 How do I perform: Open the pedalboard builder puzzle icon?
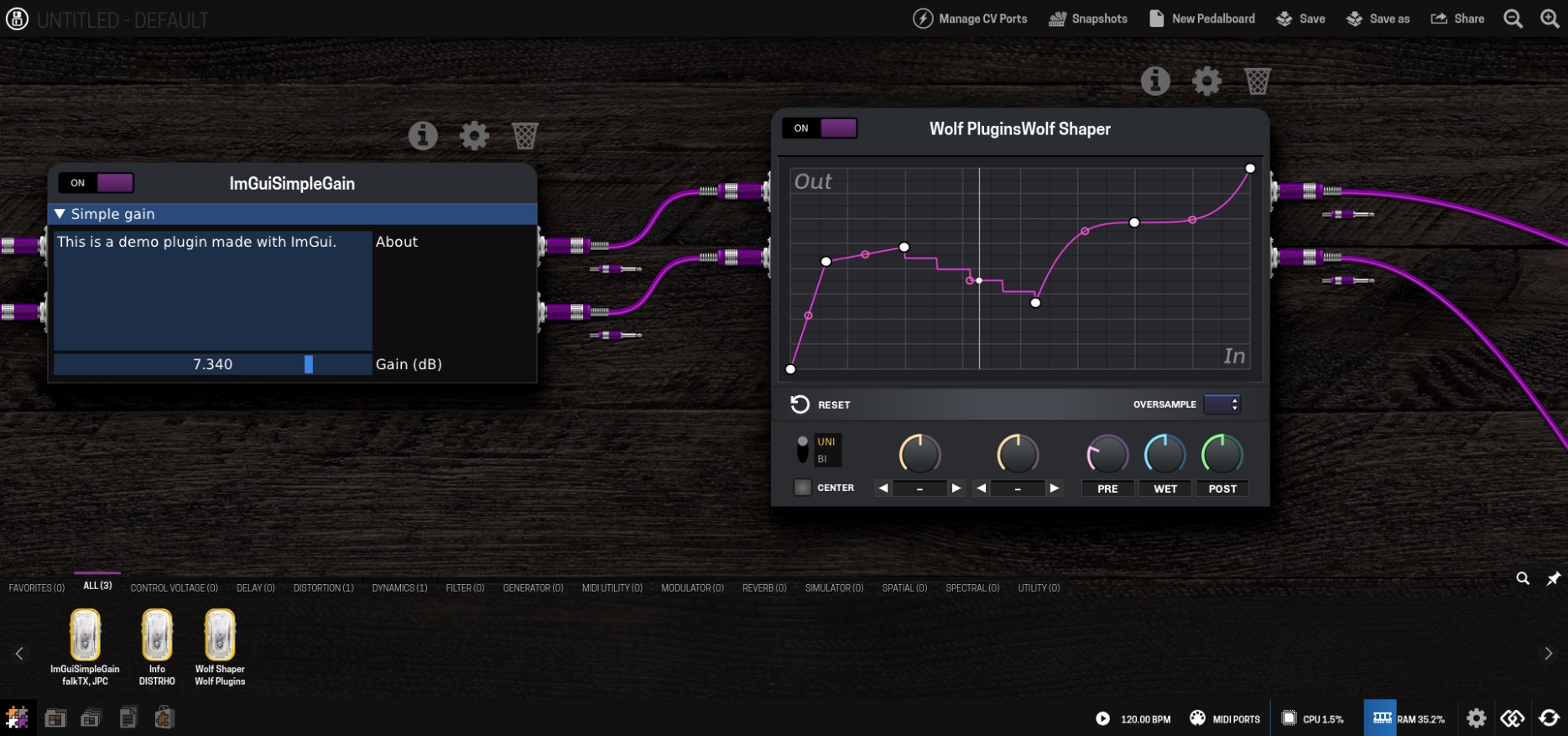tap(17, 718)
